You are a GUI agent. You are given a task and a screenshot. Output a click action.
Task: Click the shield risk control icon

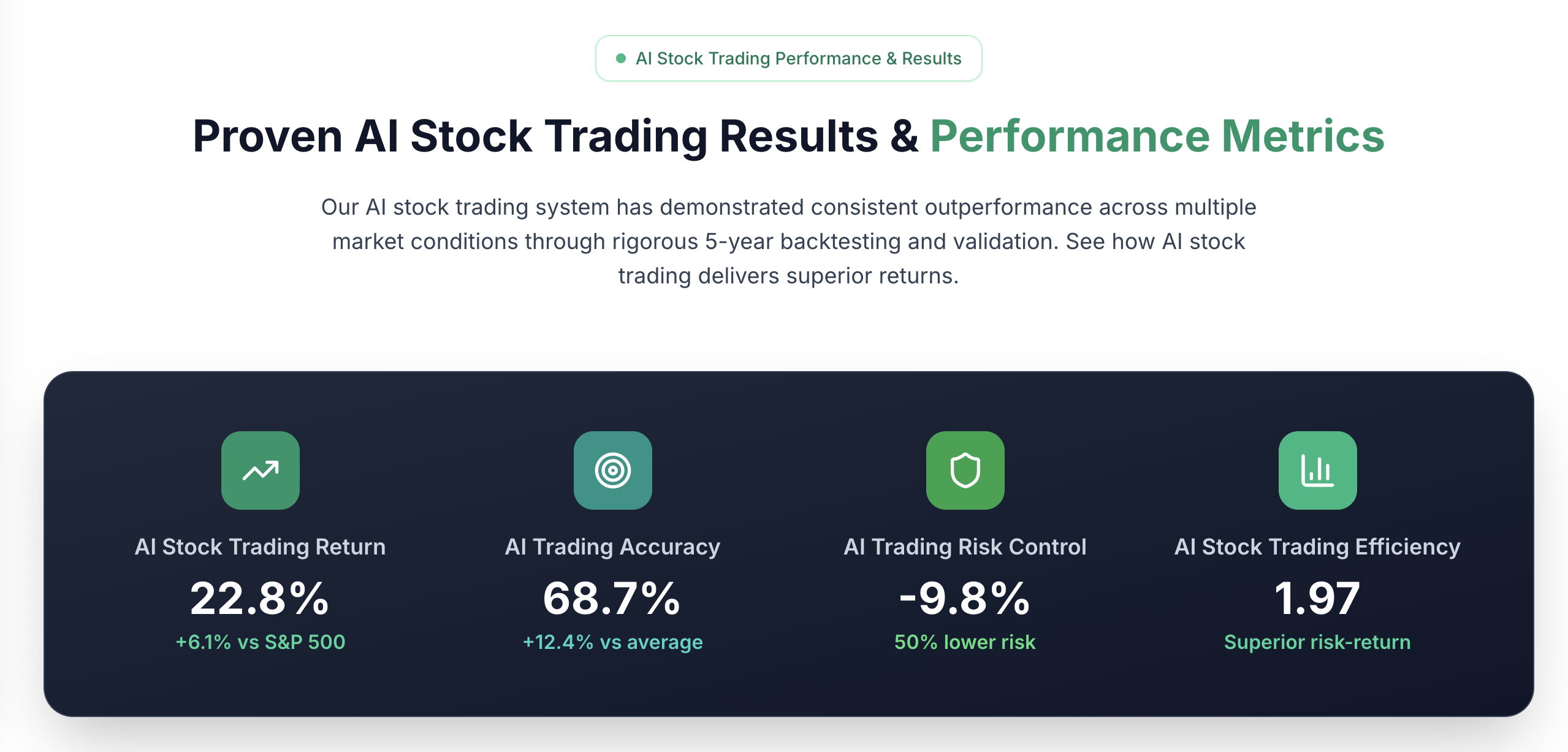pyautogui.click(x=965, y=470)
